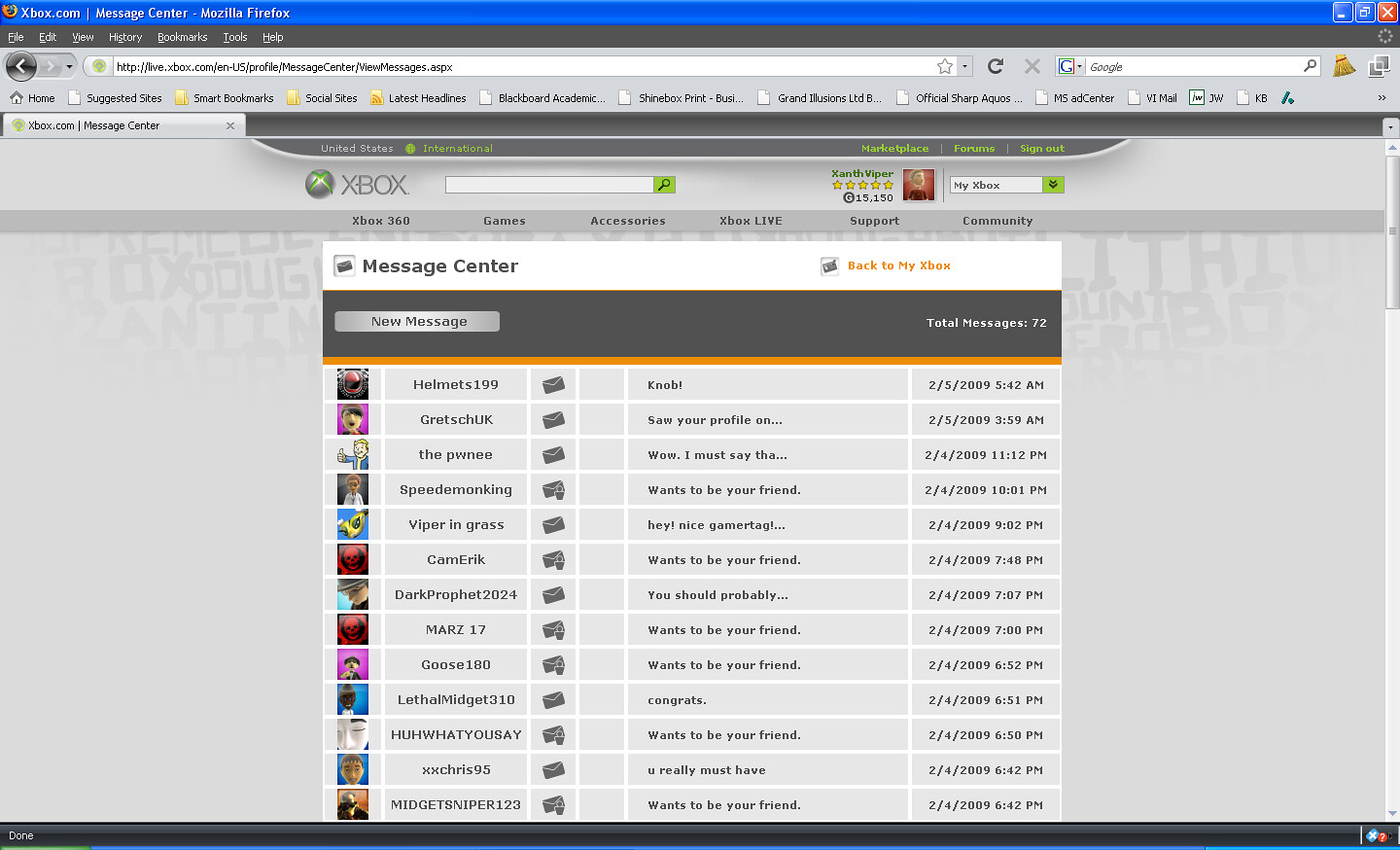This screenshot has height=850, width=1400.
Task: Click the Google search magnifier icon
Action: pyautogui.click(x=1310, y=66)
